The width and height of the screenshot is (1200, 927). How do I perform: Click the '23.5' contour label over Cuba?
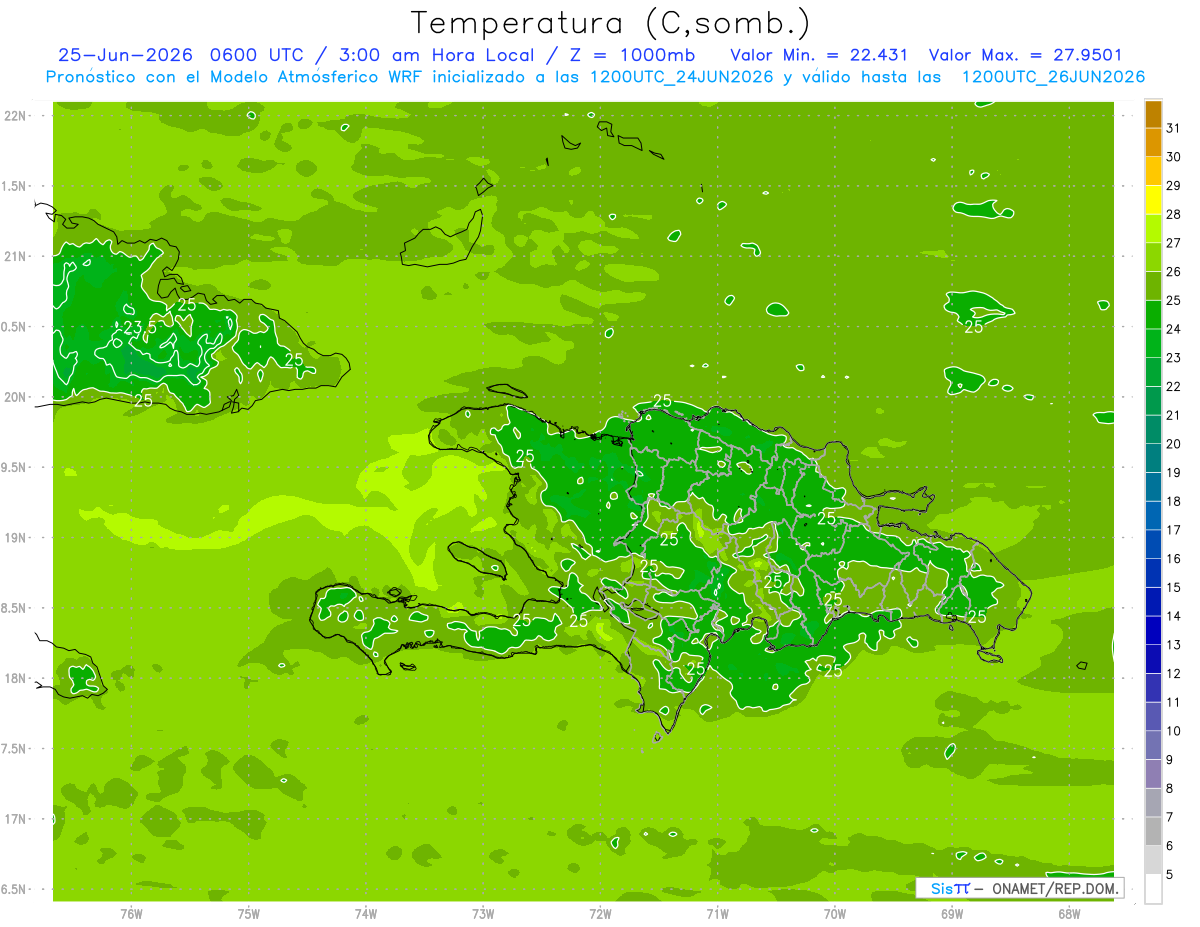tap(139, 327)
